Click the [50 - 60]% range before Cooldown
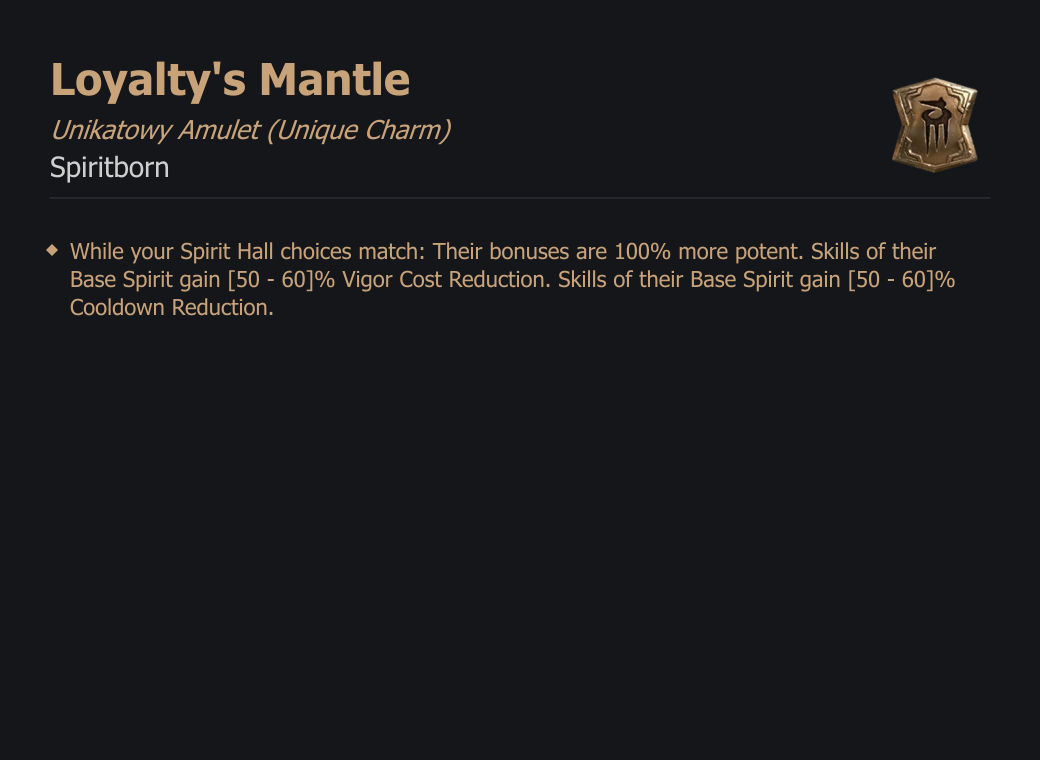The height and width of the screenshot is (760, 1040). pos(902,280)
